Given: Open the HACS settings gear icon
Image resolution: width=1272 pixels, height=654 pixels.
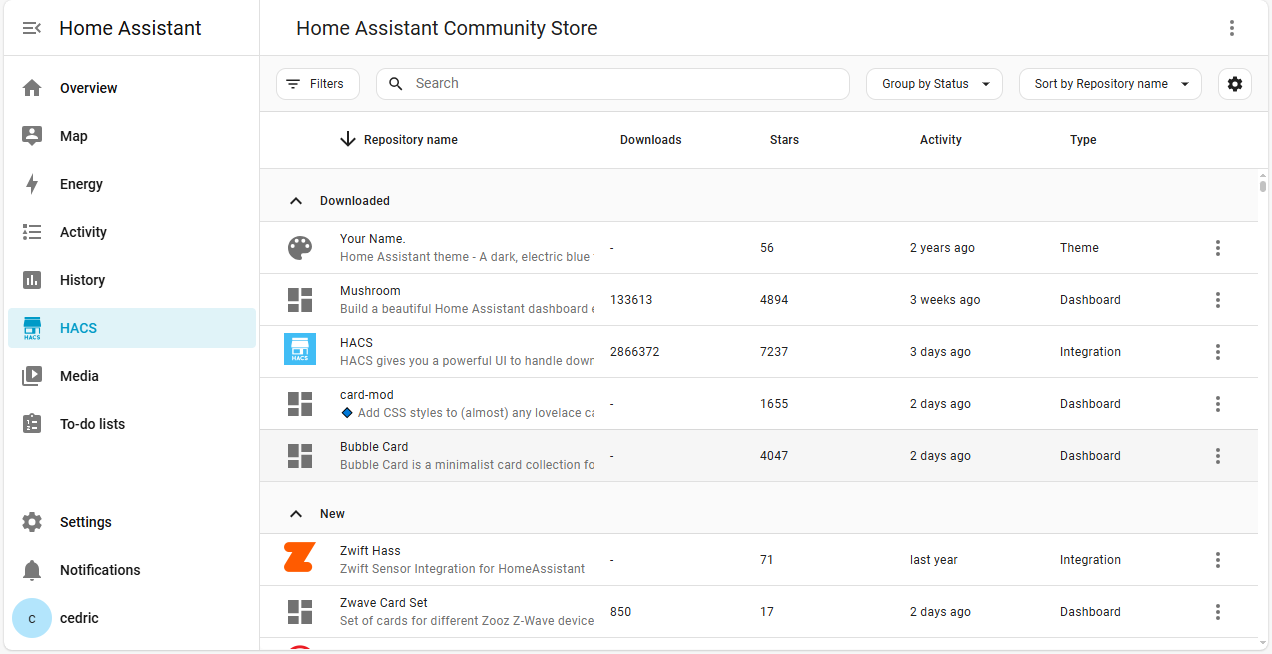Looking at the screenshot, I should [x=1234, y=84].
